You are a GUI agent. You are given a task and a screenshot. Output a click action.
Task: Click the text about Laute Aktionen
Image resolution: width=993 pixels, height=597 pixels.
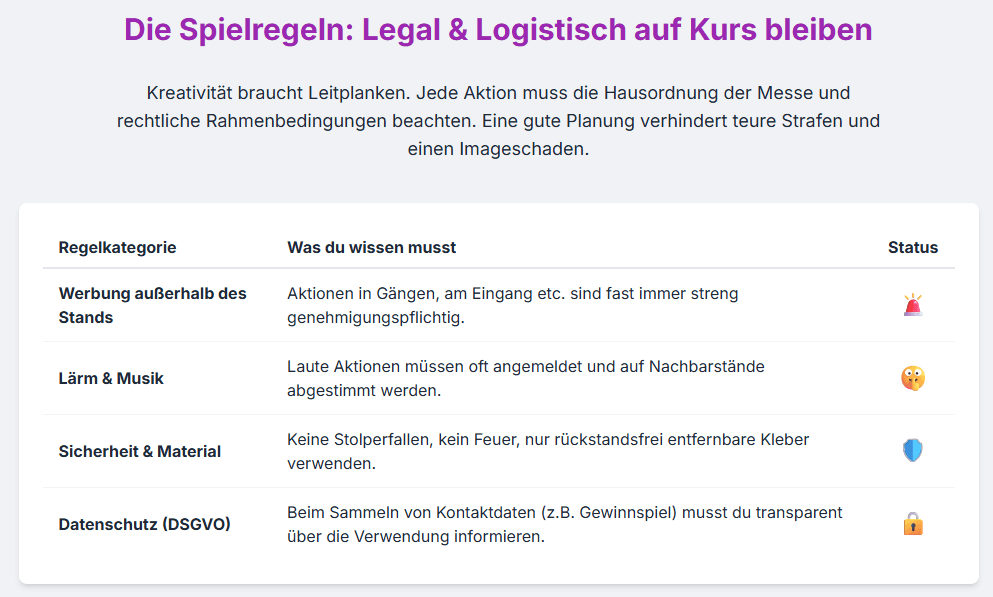pos(525,367)
